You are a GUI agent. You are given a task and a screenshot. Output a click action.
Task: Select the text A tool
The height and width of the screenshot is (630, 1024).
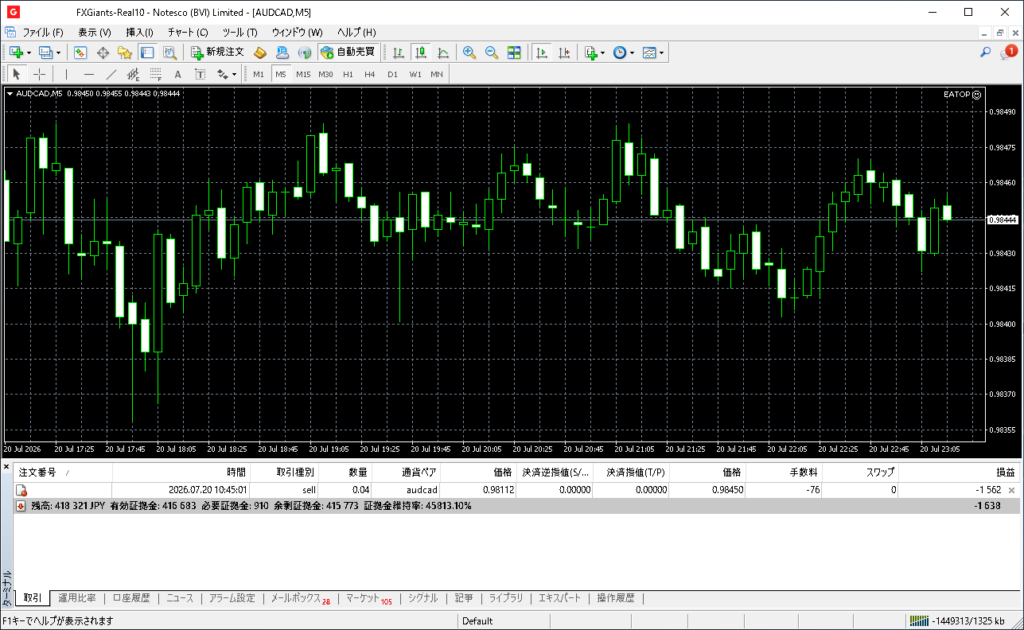click(x=178, y=74)
